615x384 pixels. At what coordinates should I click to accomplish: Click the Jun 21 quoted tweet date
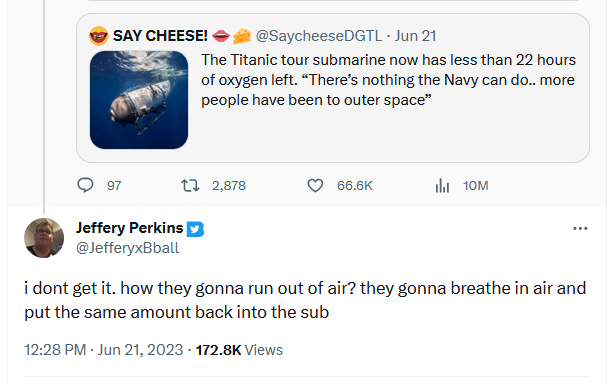[x=415, y=36]
